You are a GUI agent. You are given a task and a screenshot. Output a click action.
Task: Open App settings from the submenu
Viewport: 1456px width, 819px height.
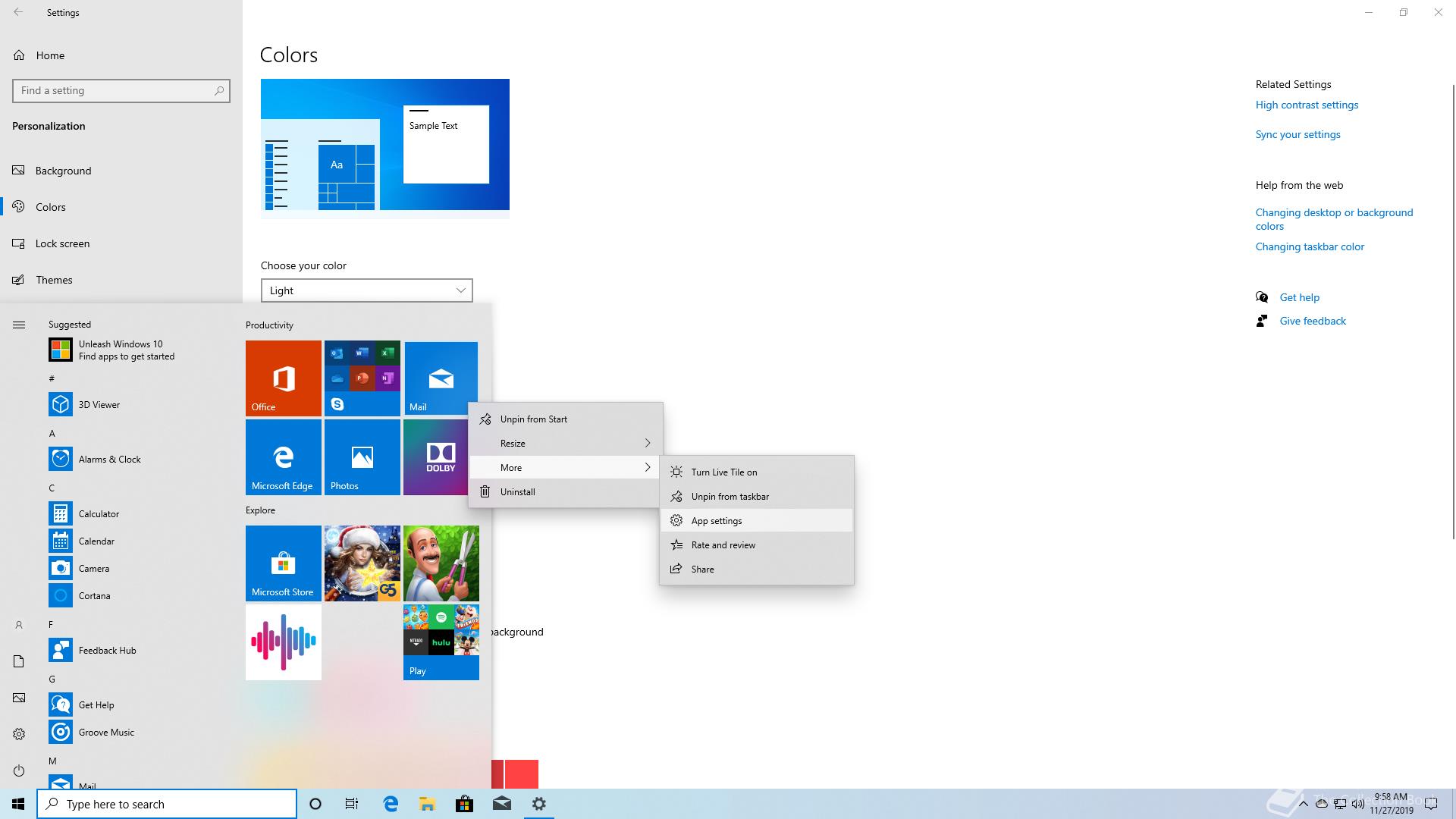pos(757,520)
